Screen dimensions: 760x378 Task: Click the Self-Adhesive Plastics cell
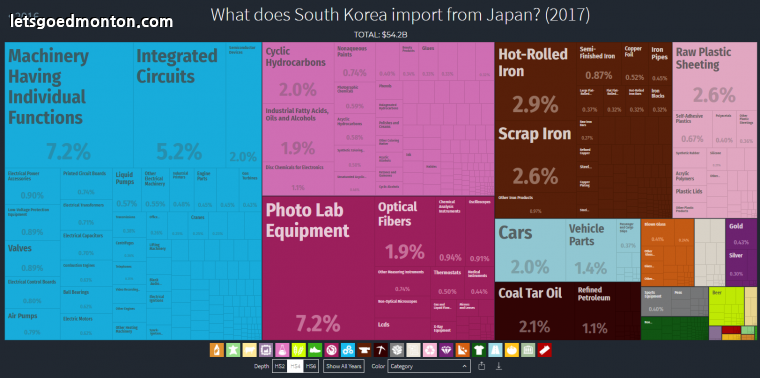[x=692, y=129]
